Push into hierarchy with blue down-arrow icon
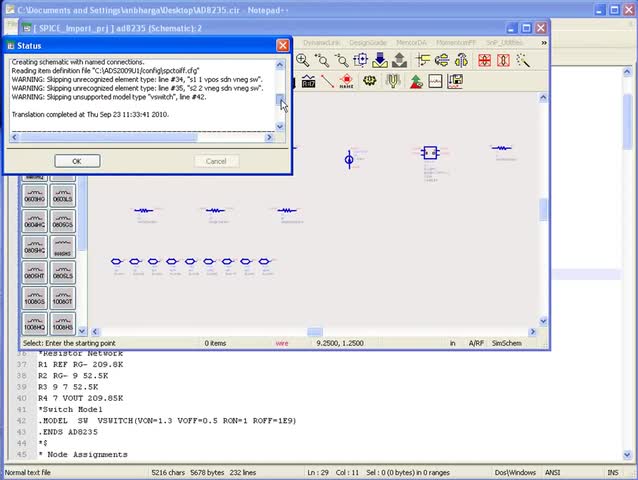This screenshot has width=638, height=480. [380, 60]
